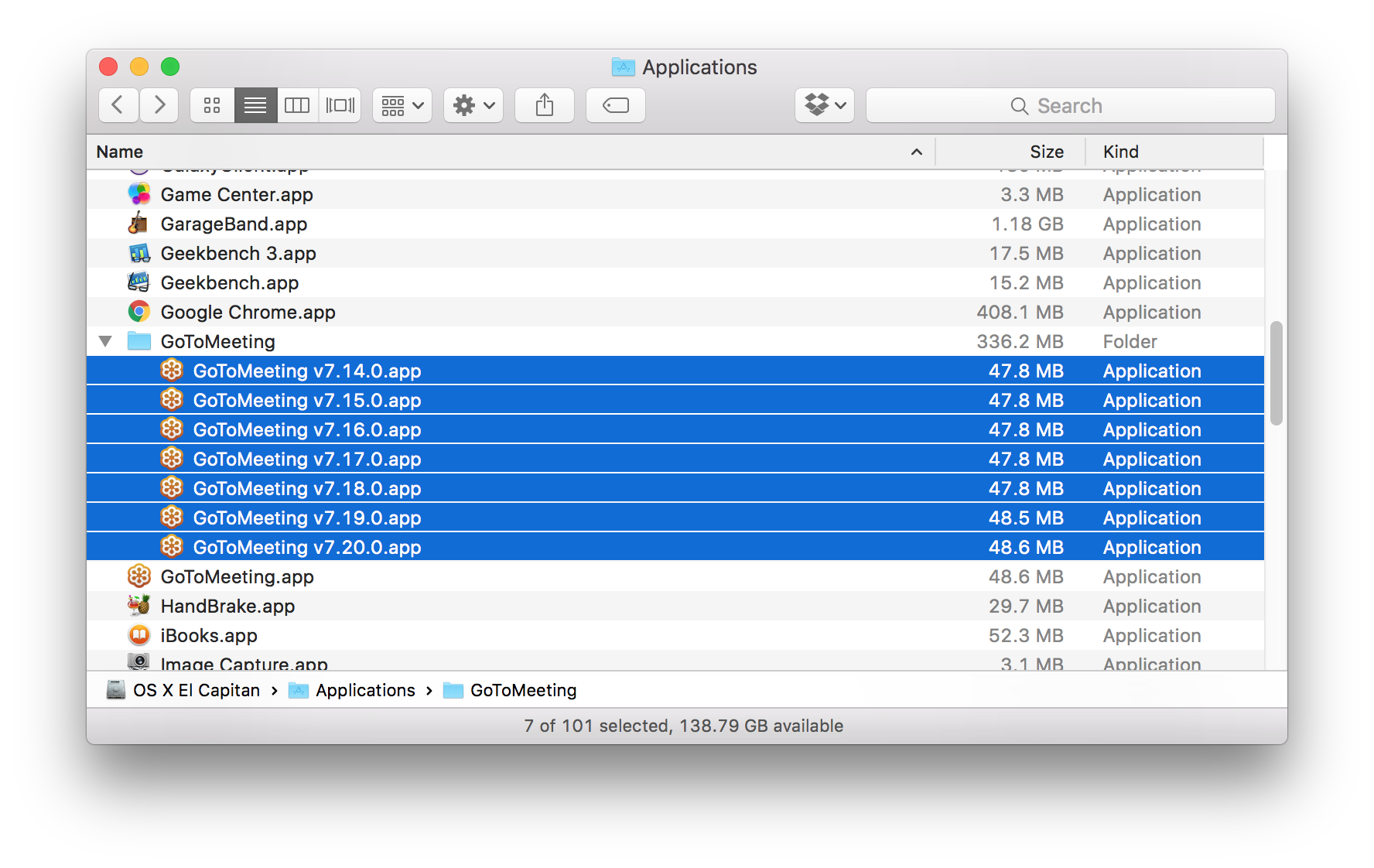Switch to list view
The width and height of the screenshot is (1374, 868).
coord(255,105)
